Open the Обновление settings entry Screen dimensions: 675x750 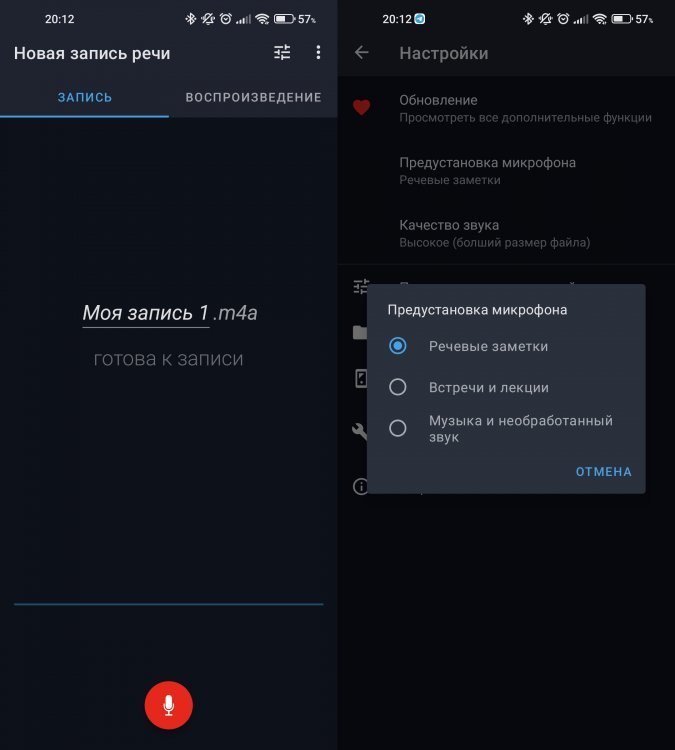click(506, 109)
